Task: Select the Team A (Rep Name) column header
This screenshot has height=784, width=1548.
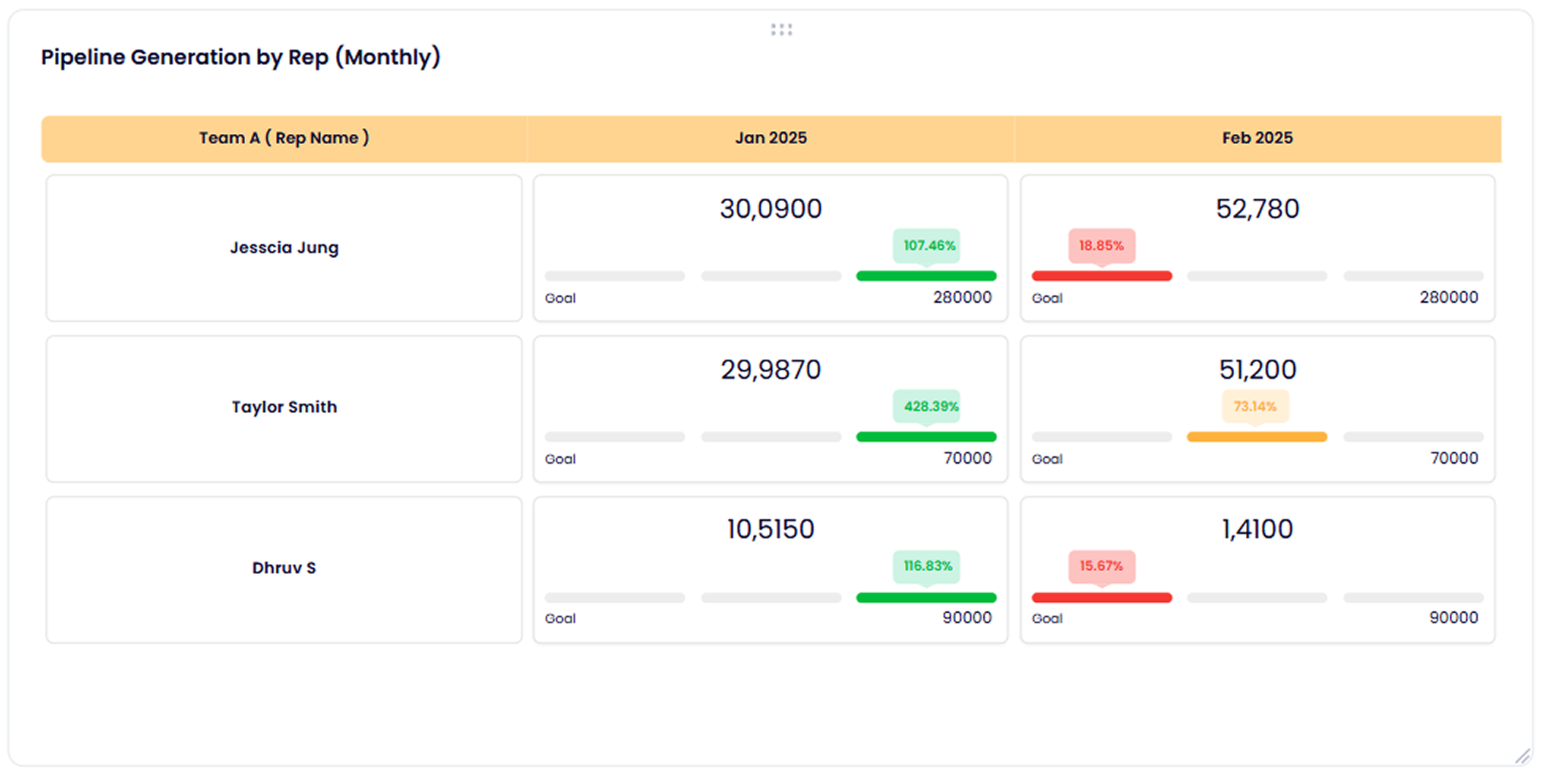Action: (284, 138)
